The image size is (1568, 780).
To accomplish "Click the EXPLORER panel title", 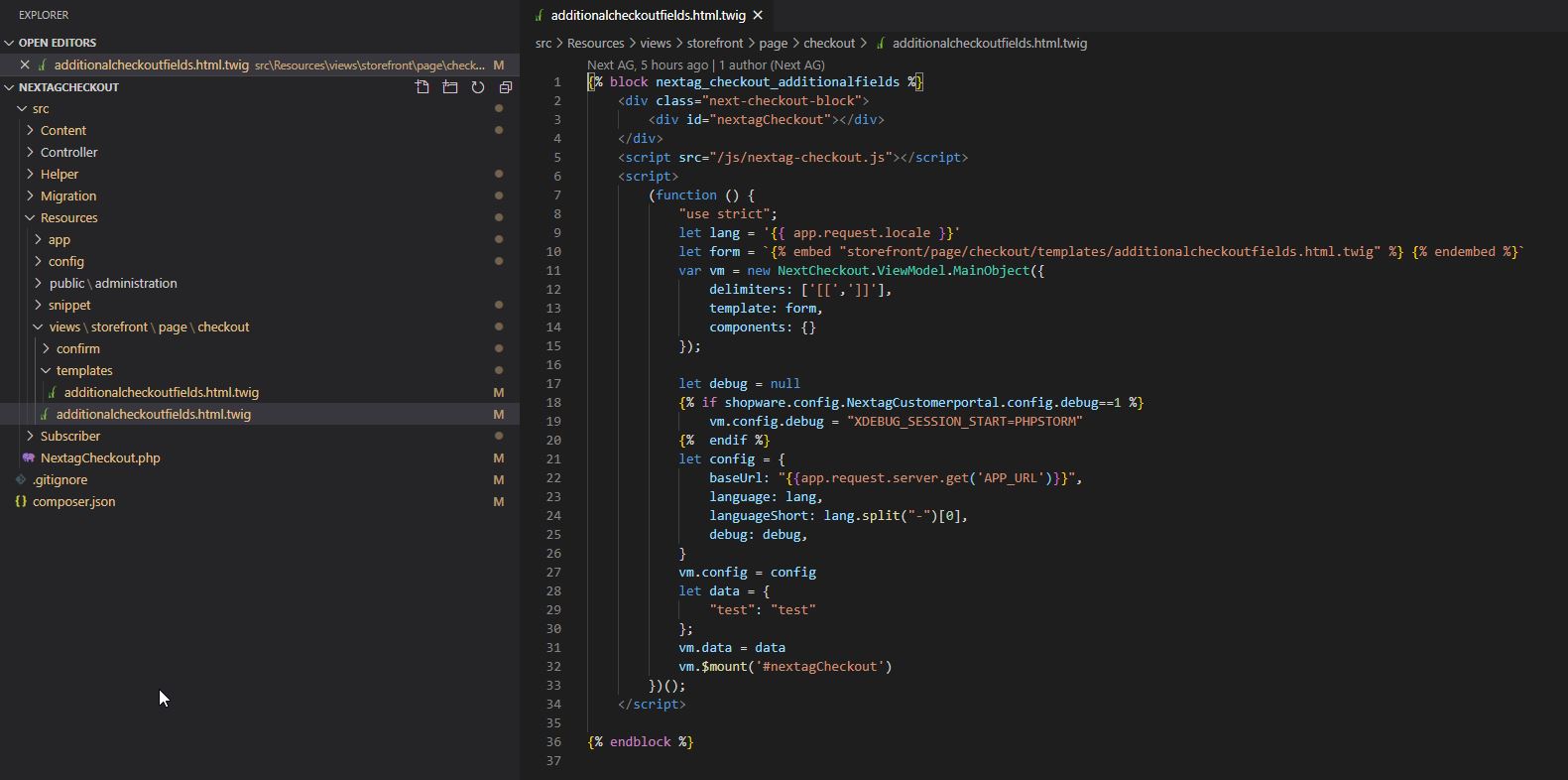I will 44,15.
